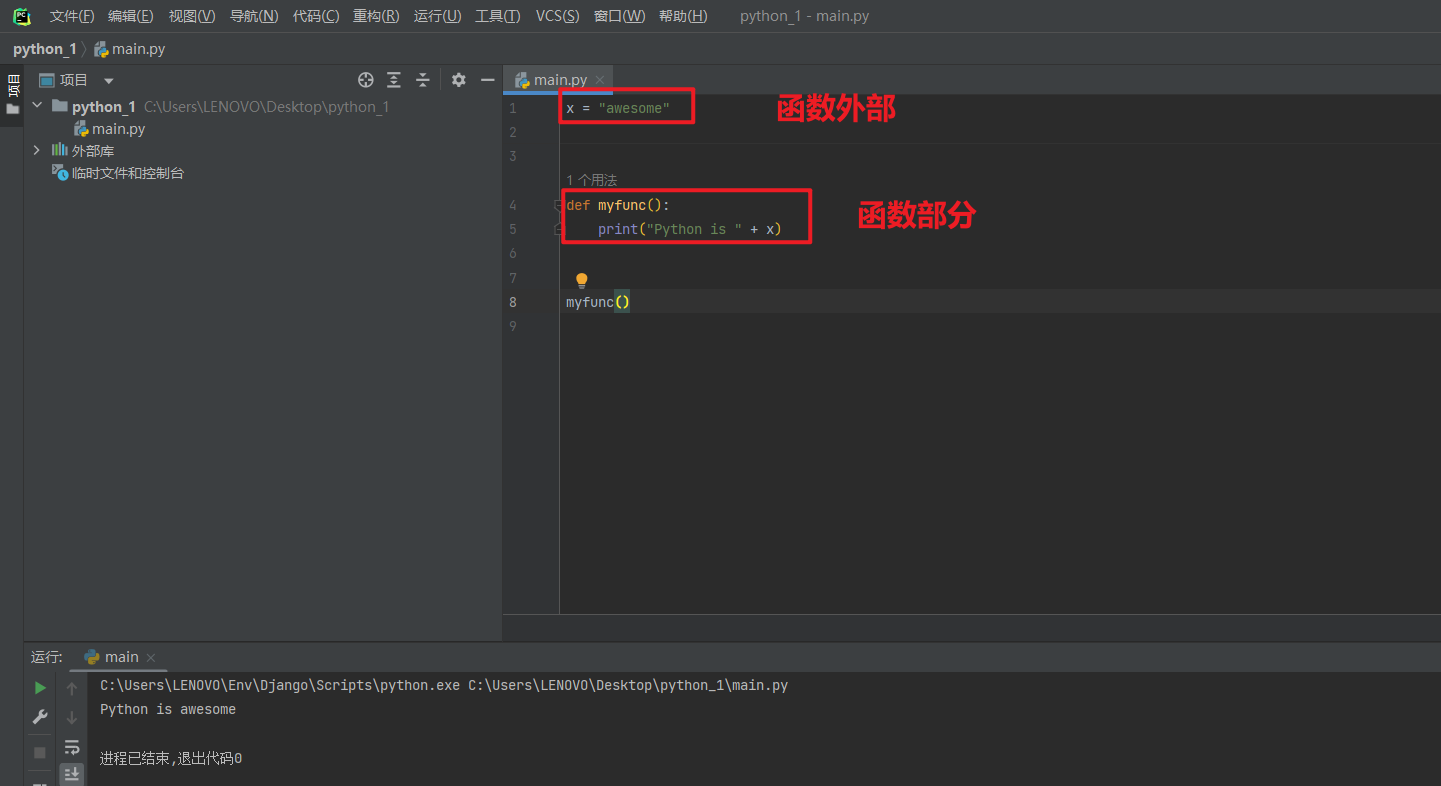The width and height of the screenshot is (1441, 786).
Task: Collapse the python_1 project folder
Action: [x=37, y=106]
